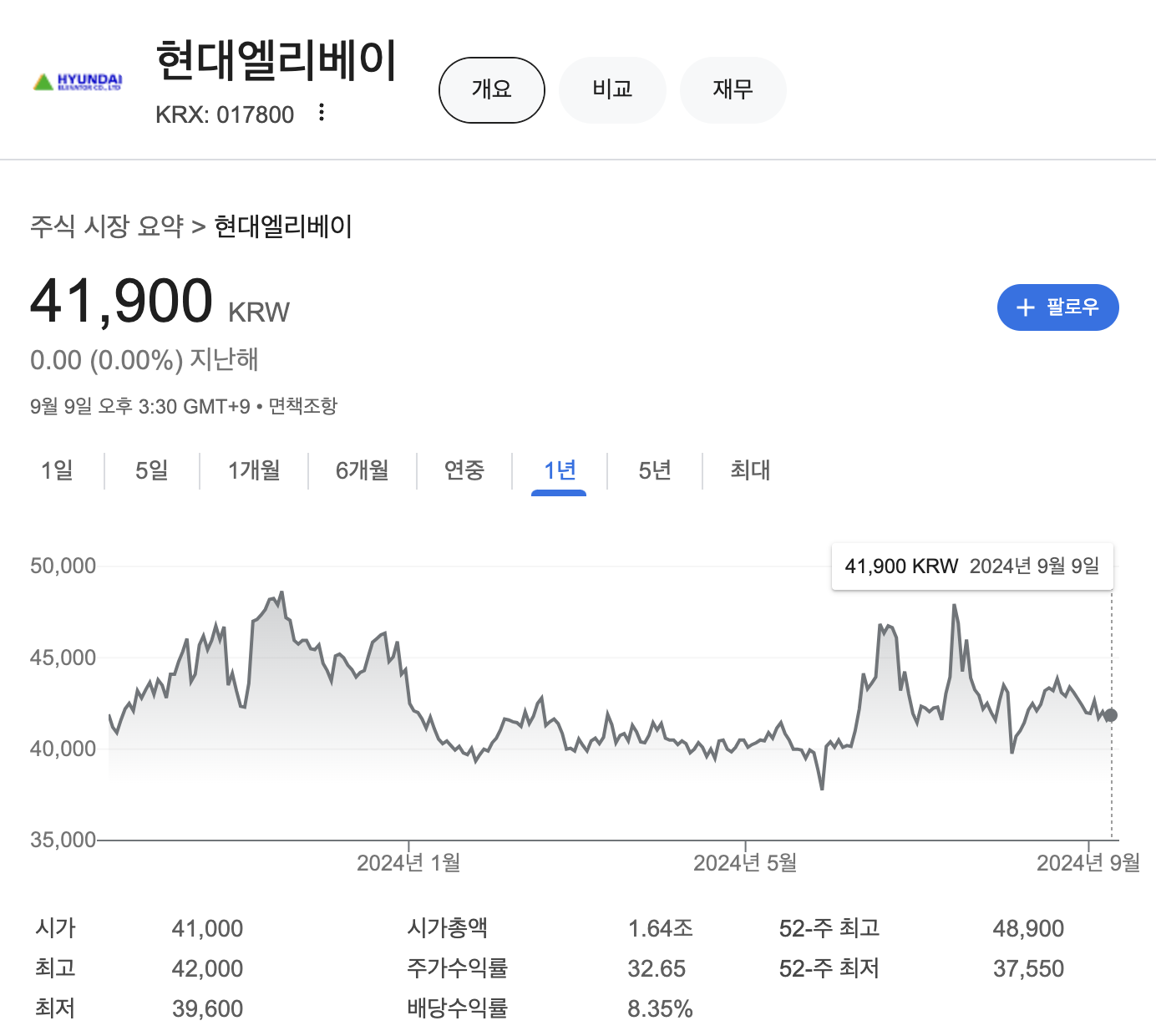Click the 37,550 52-week low value
The image size is (1156, 1036).
[x=1028, y=969]
